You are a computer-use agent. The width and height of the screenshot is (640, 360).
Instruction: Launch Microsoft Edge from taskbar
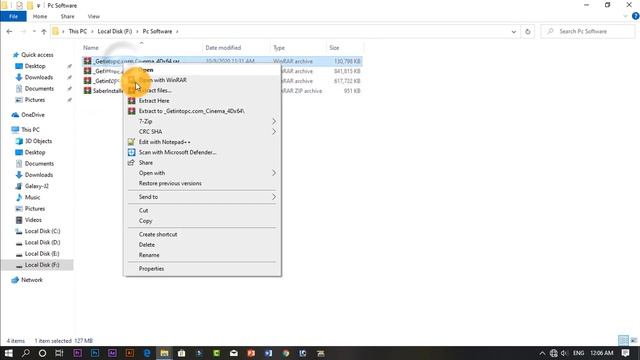coord(147,353)
